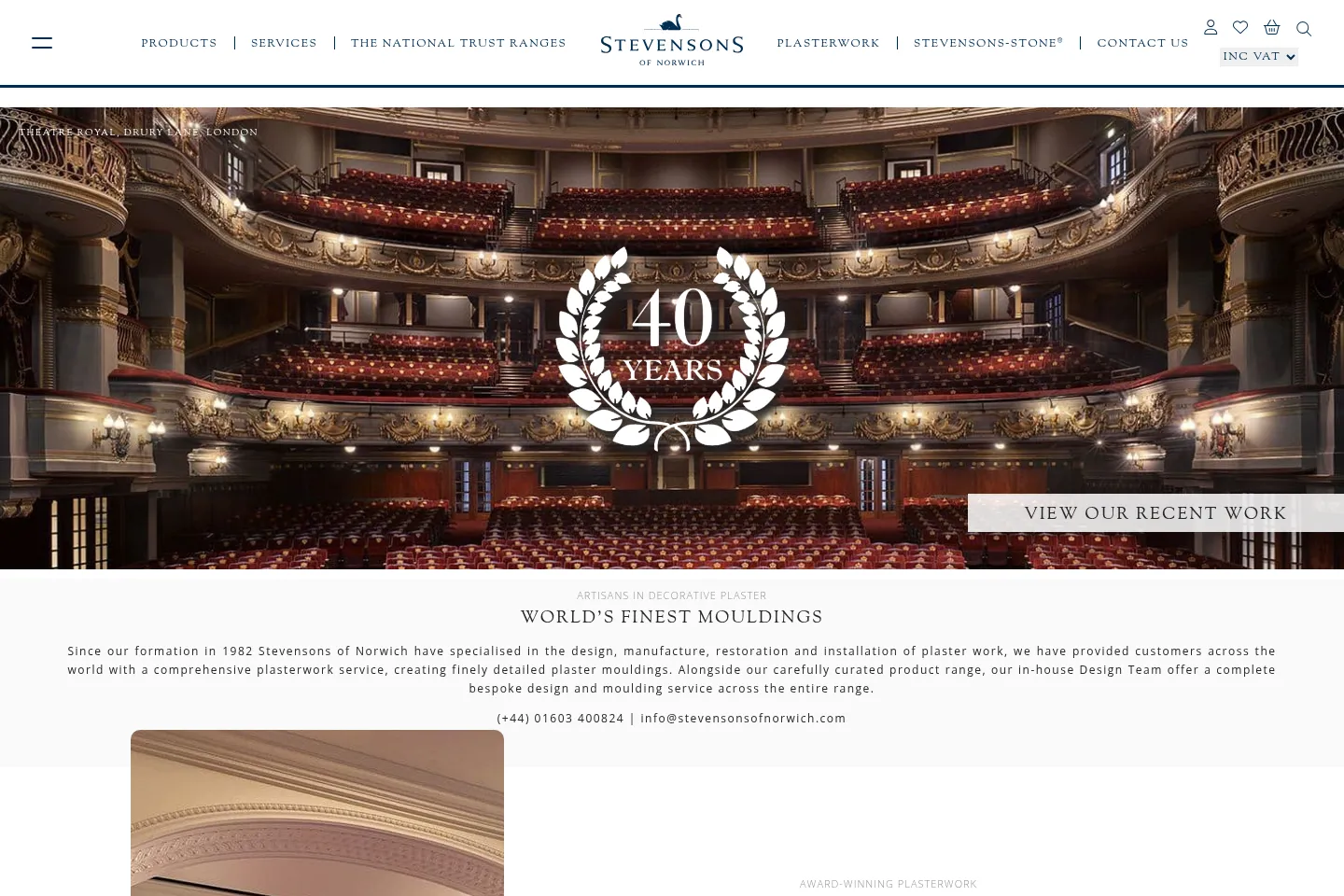This screenshot has height=896, width=1344.
Task: Open the shopping basket icon
Action: (1271, 28)
